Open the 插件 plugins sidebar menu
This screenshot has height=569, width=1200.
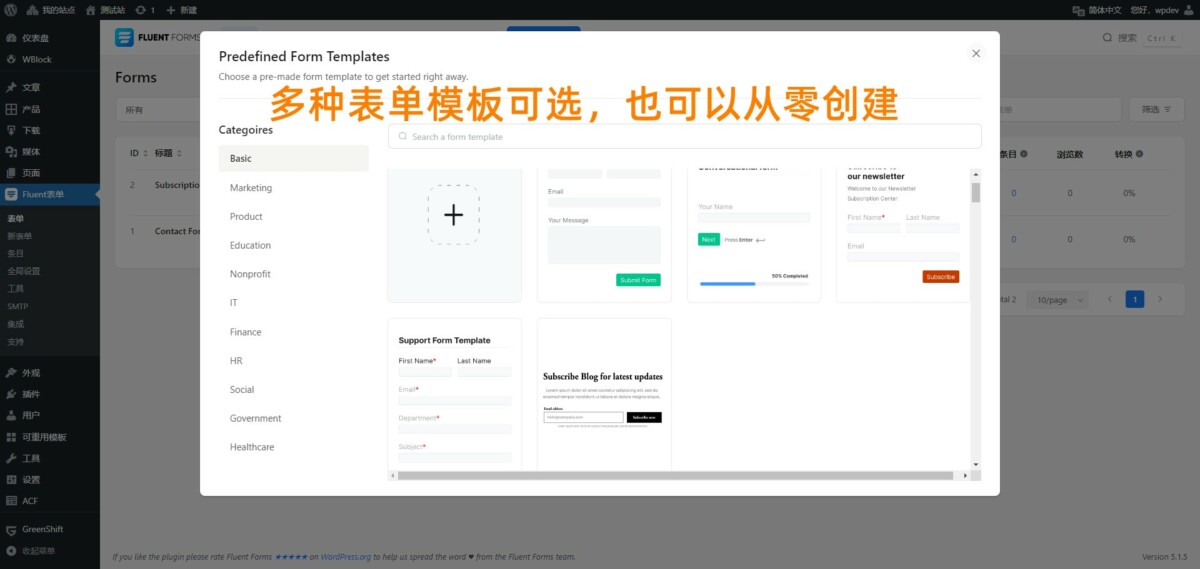[x=31, y=394]
